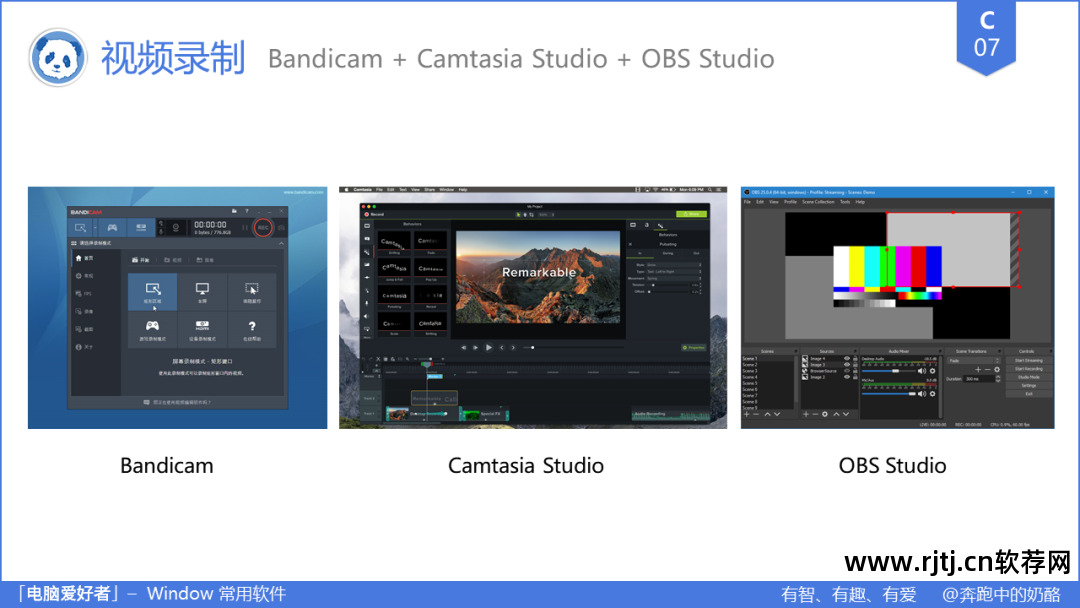Open Camtasia's Movement dropdown in properties
Screen dimensions: 1080x608
pos(674,278)
